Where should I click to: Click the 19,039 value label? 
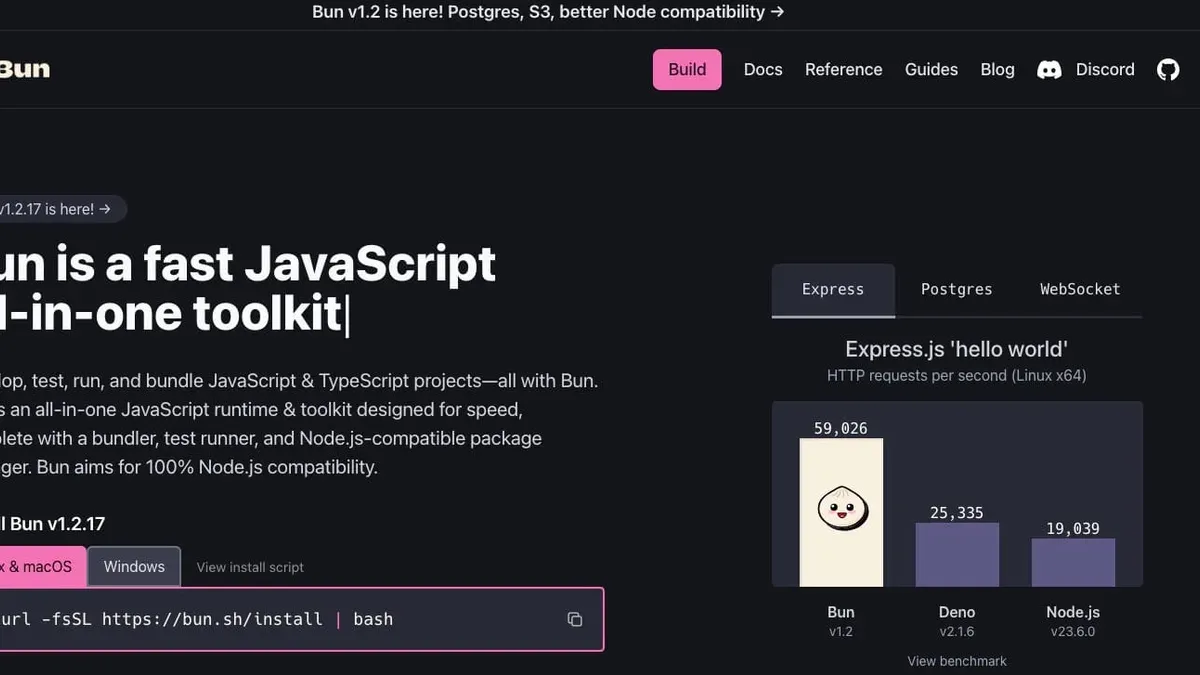(x=1073, y=528)
